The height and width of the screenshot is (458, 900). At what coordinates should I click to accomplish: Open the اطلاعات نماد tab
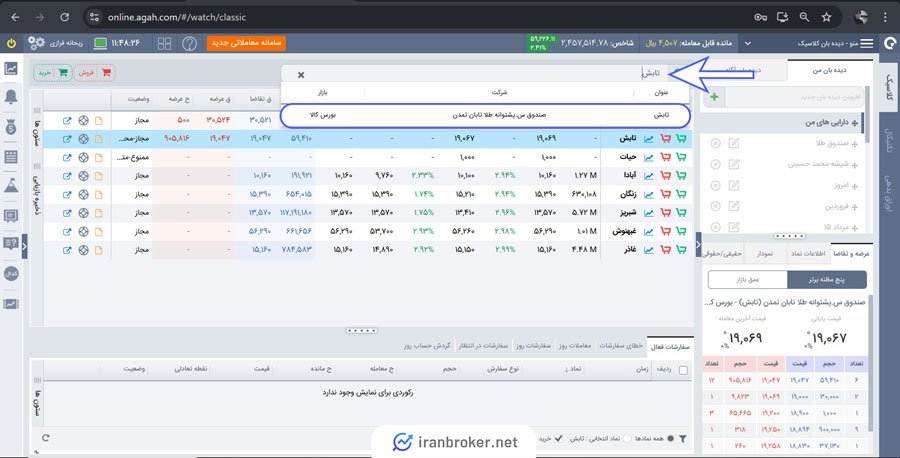[x=808, y=253]
